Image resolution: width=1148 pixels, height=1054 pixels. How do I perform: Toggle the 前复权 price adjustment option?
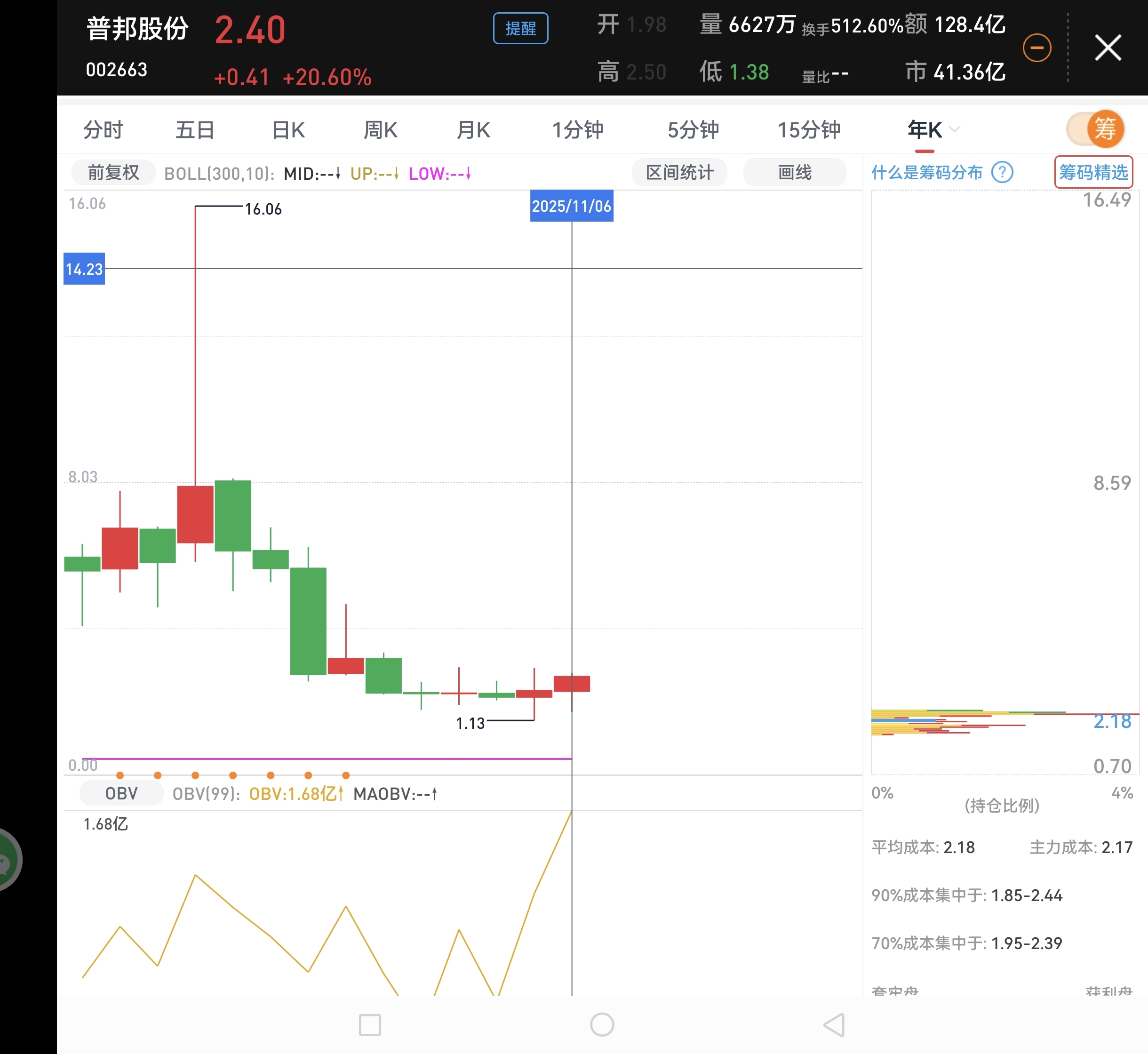pyautogui.click(x=113, y=172)
